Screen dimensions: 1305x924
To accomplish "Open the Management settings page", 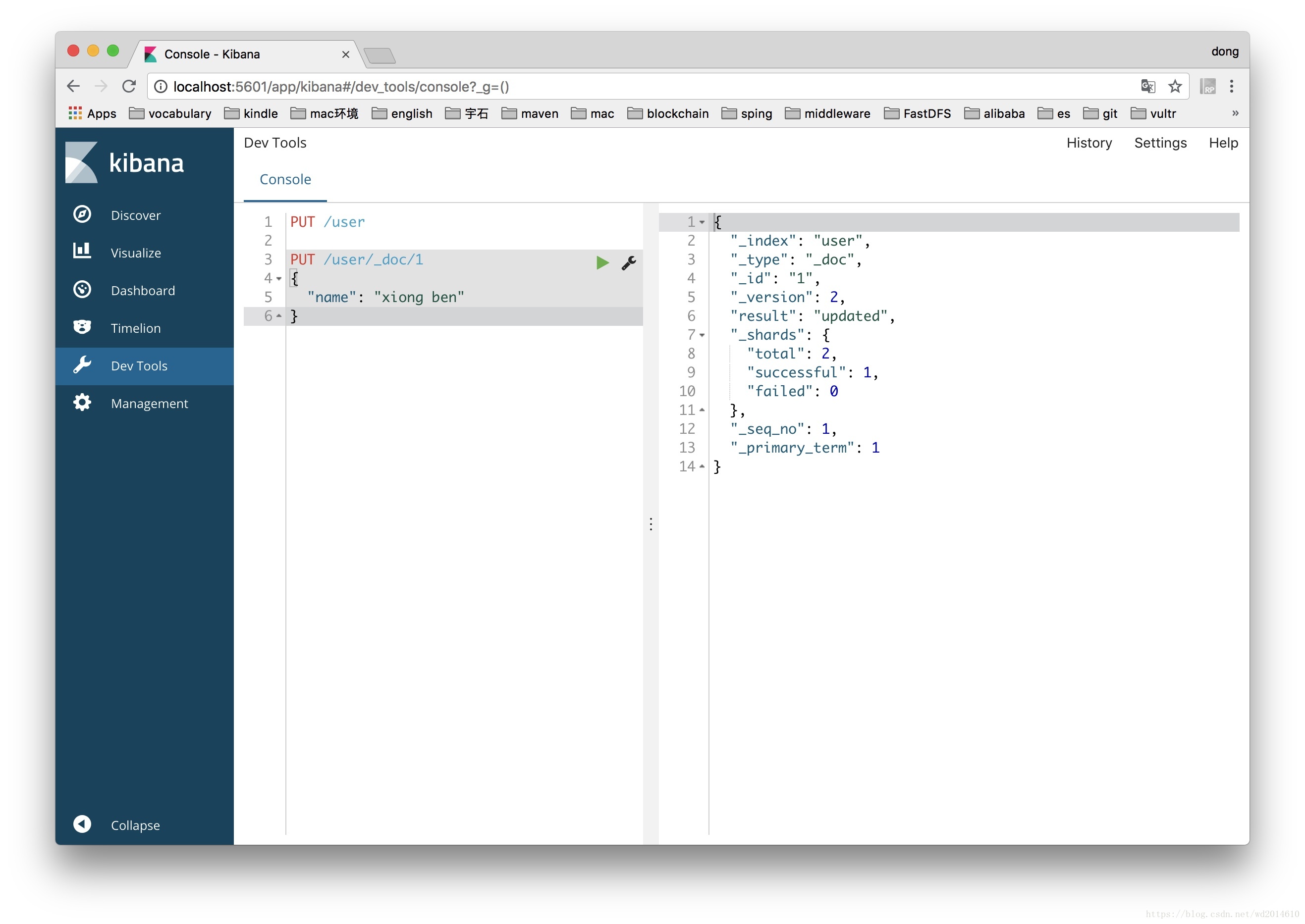I will tap(144, 403).
